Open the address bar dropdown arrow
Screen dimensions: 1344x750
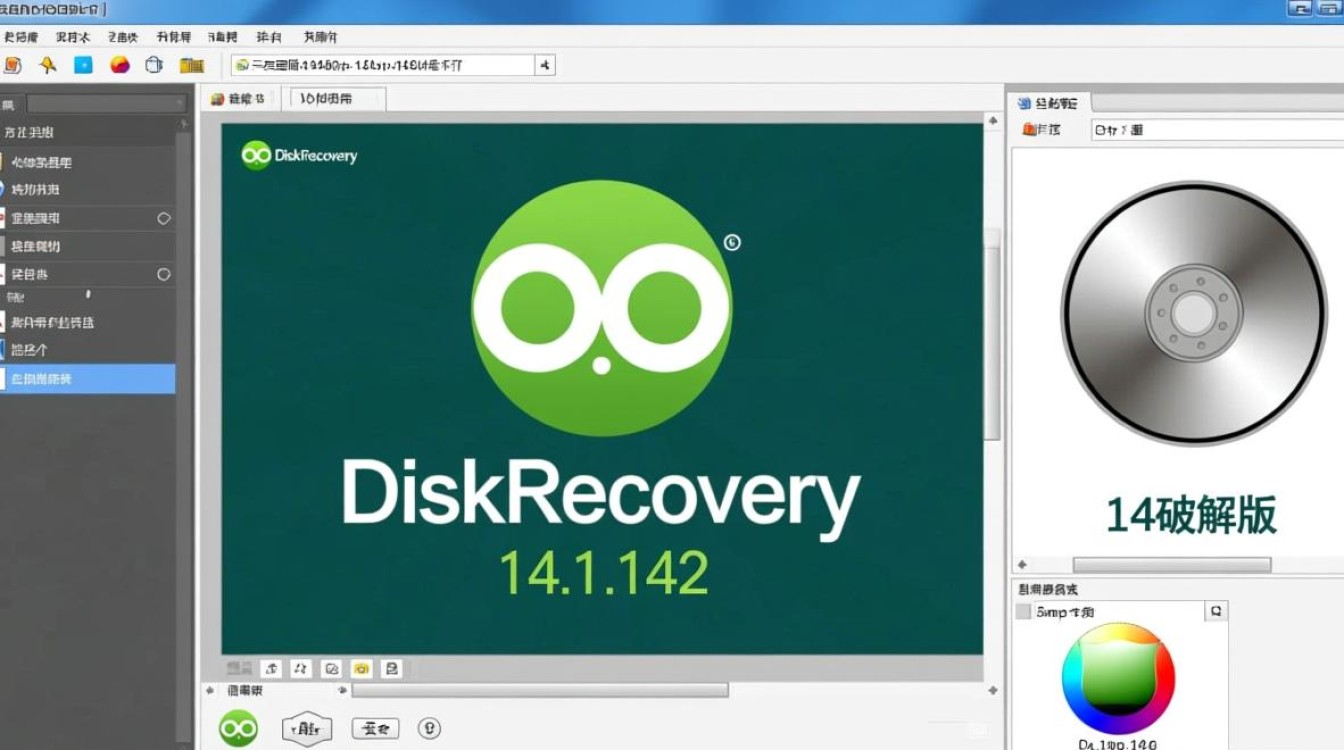544,64
